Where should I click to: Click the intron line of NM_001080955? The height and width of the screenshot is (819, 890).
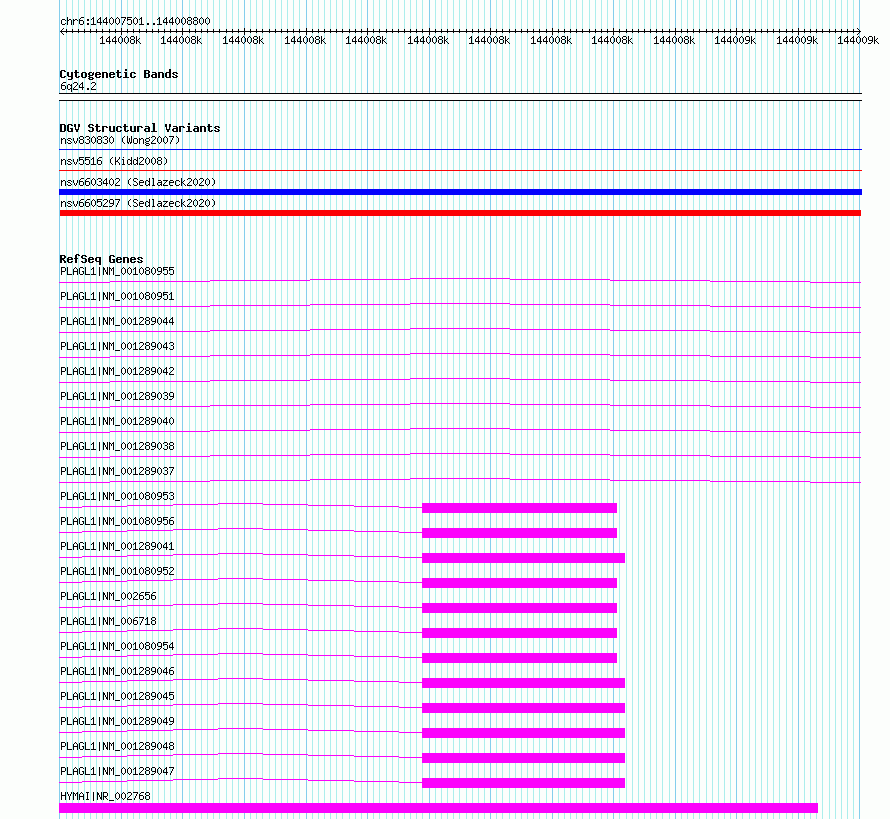point(460,279)
